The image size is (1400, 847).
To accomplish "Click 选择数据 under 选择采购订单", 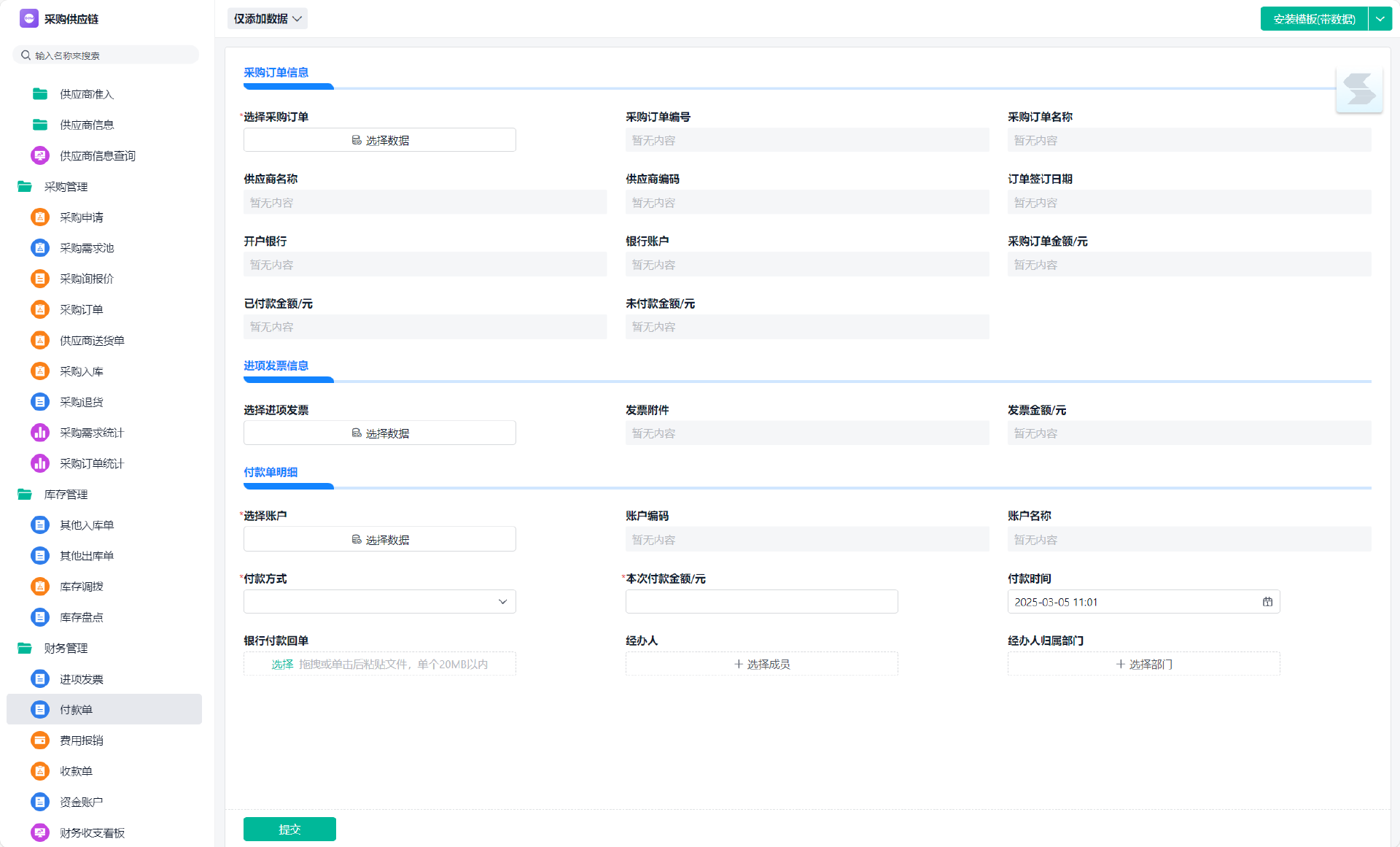I will pos(380,140).
